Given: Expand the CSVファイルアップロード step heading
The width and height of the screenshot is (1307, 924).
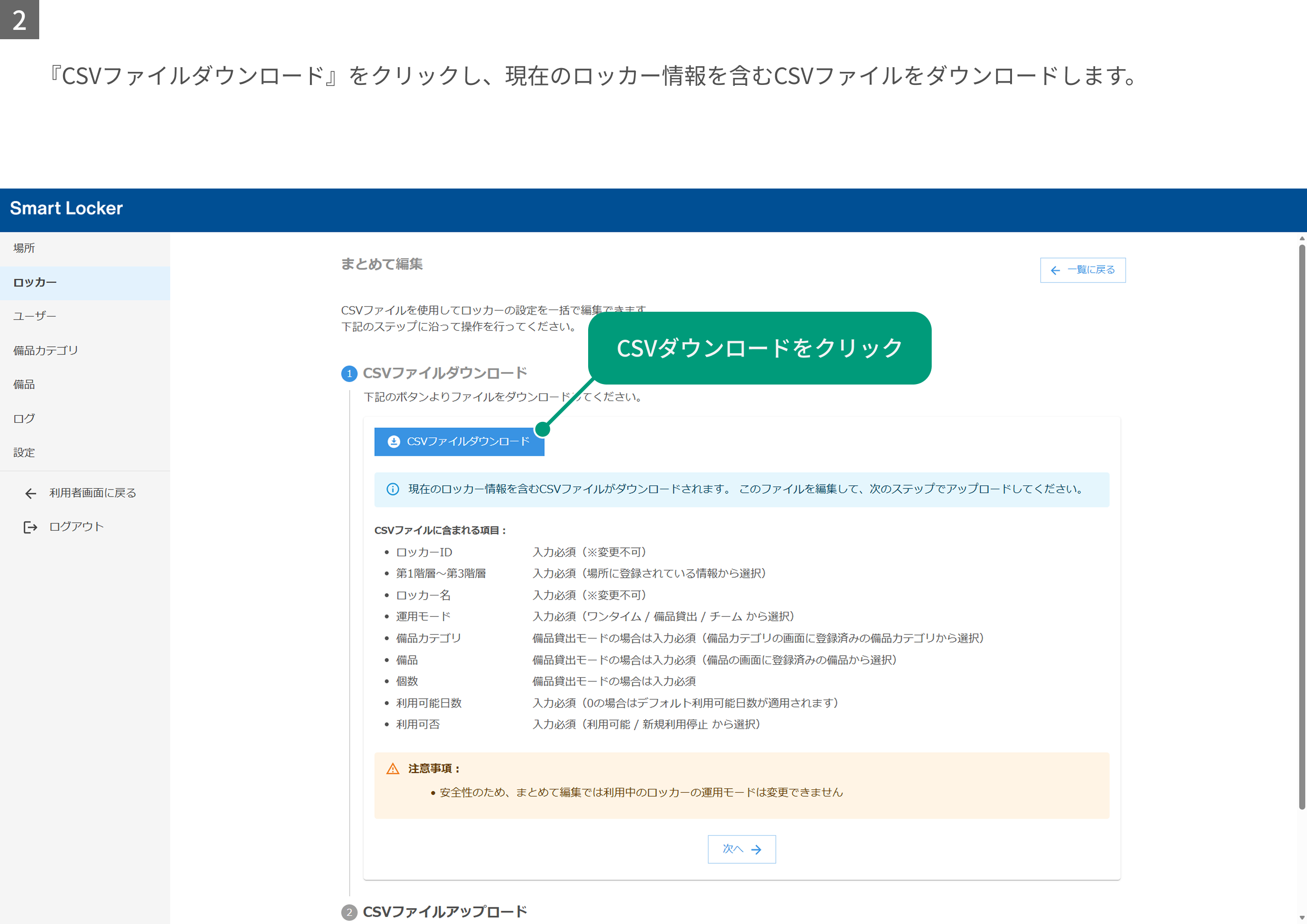Looking at the screenshot, I should [x=444, y=911].
